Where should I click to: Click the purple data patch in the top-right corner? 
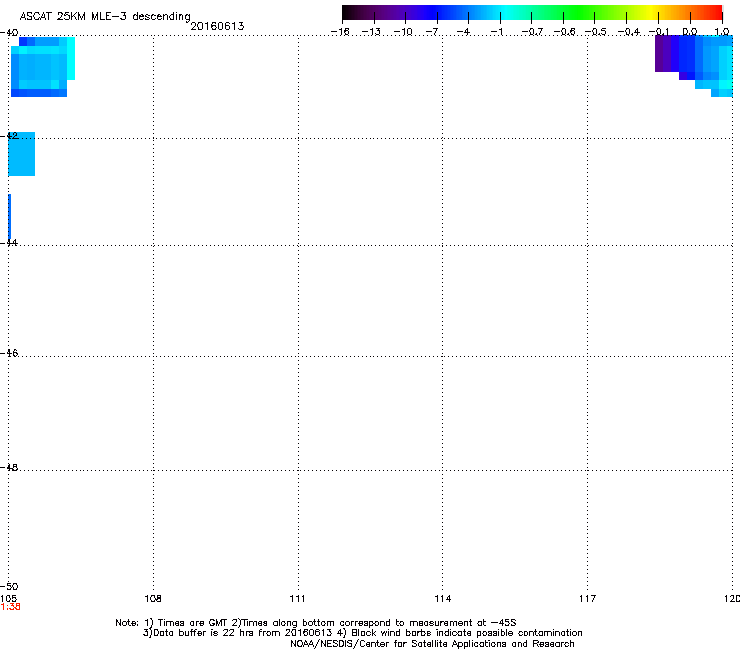(x=666, y=53)
